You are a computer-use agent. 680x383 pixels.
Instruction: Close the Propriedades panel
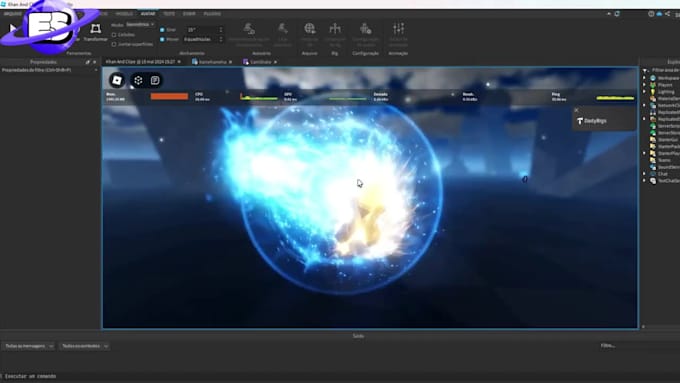pos(95,62)
